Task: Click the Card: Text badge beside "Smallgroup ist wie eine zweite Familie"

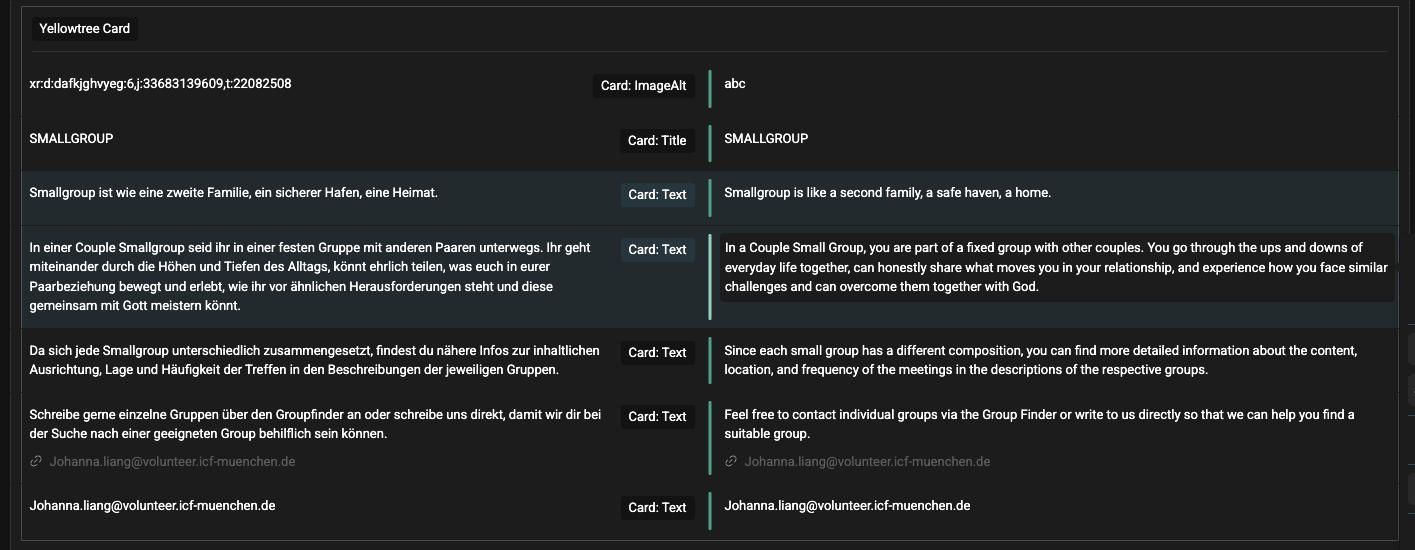Action: pos(657,195)
